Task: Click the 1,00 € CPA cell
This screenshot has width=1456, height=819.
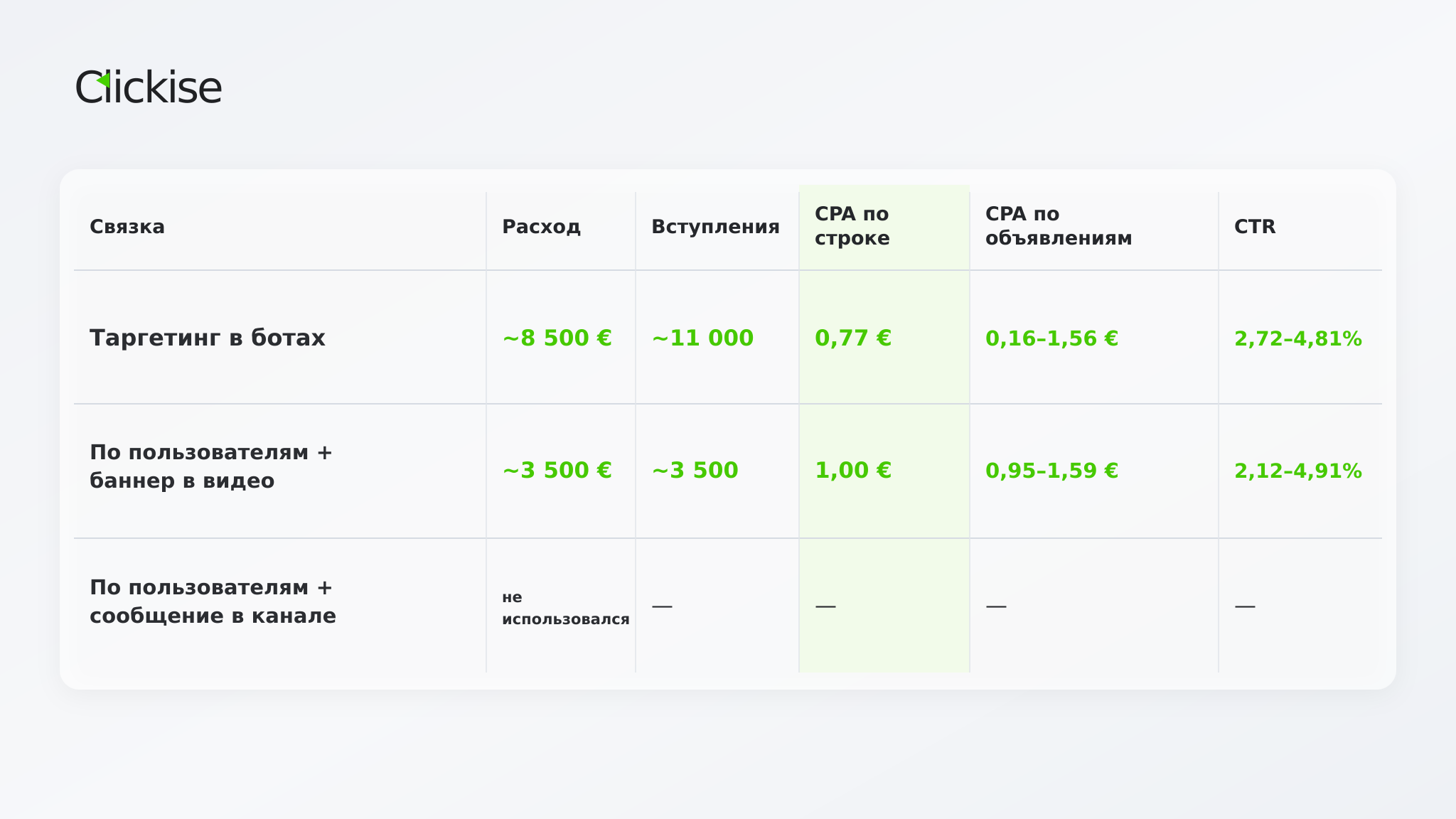Action: coord(853,471)
